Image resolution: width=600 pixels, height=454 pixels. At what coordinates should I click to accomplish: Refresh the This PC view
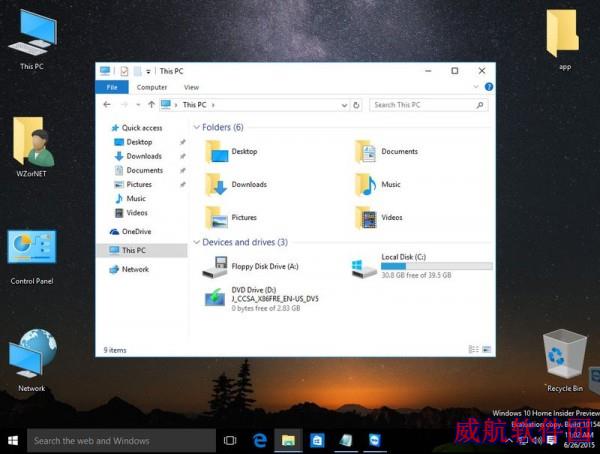pyautogui.click(x=356, y=105)
